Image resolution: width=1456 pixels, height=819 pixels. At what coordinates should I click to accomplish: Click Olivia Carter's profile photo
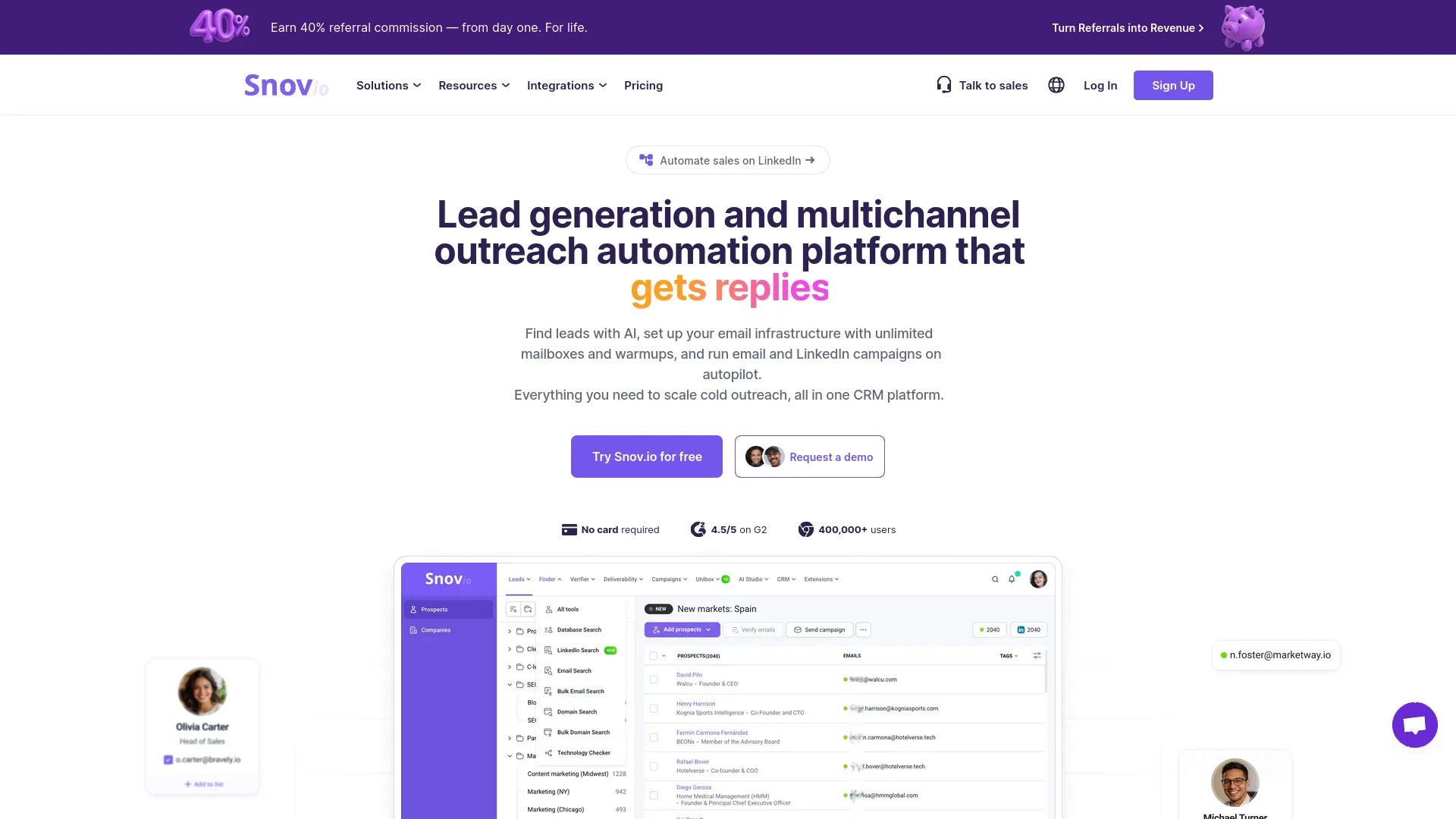click(x=202, y=691)
